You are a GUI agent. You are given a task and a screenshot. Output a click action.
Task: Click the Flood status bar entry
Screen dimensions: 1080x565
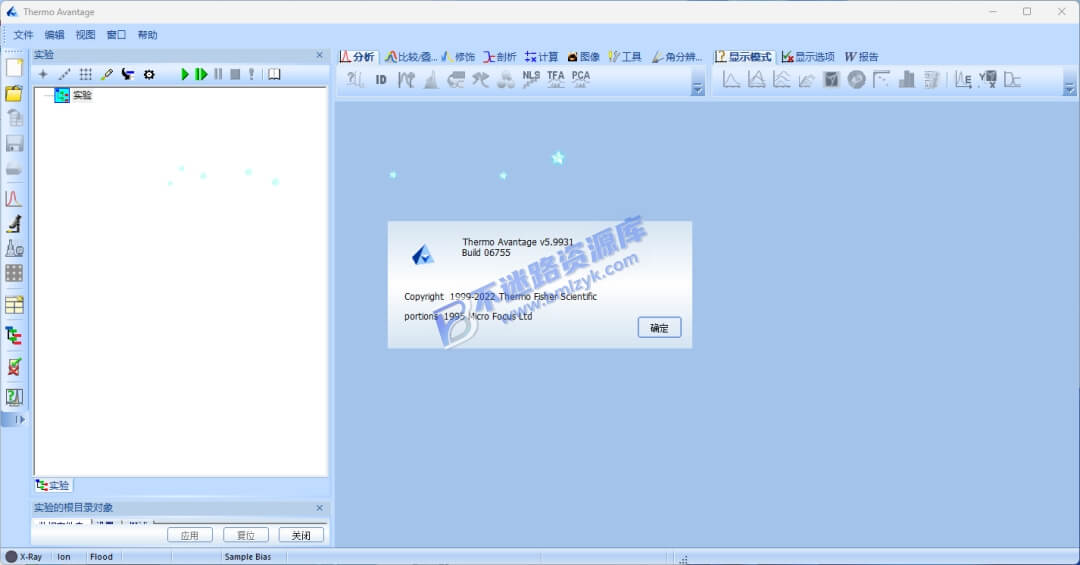[101, 557]
